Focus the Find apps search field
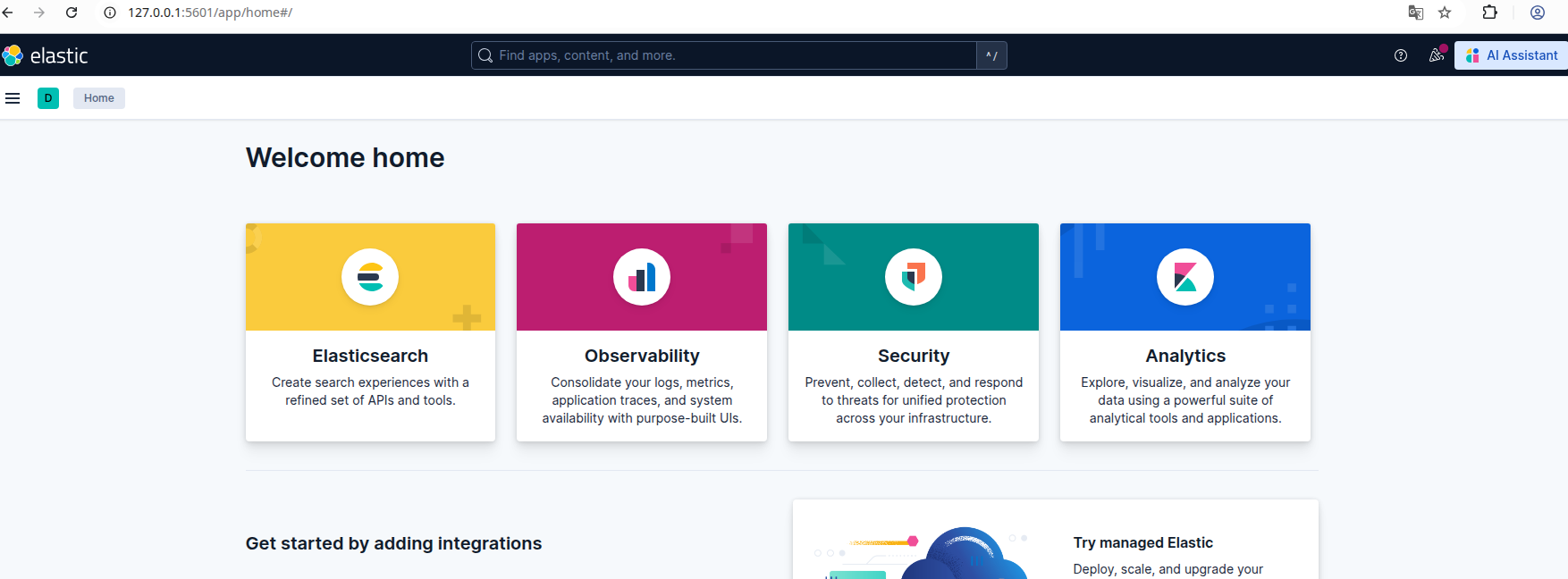1568x579 pixels. click(724, 55)
